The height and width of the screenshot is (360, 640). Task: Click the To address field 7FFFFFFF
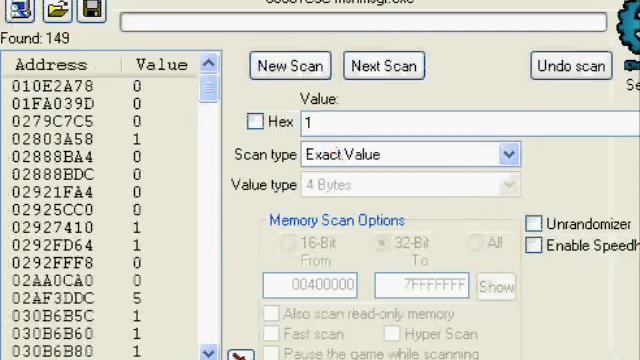pyautogui.click(x=422, y=285)
